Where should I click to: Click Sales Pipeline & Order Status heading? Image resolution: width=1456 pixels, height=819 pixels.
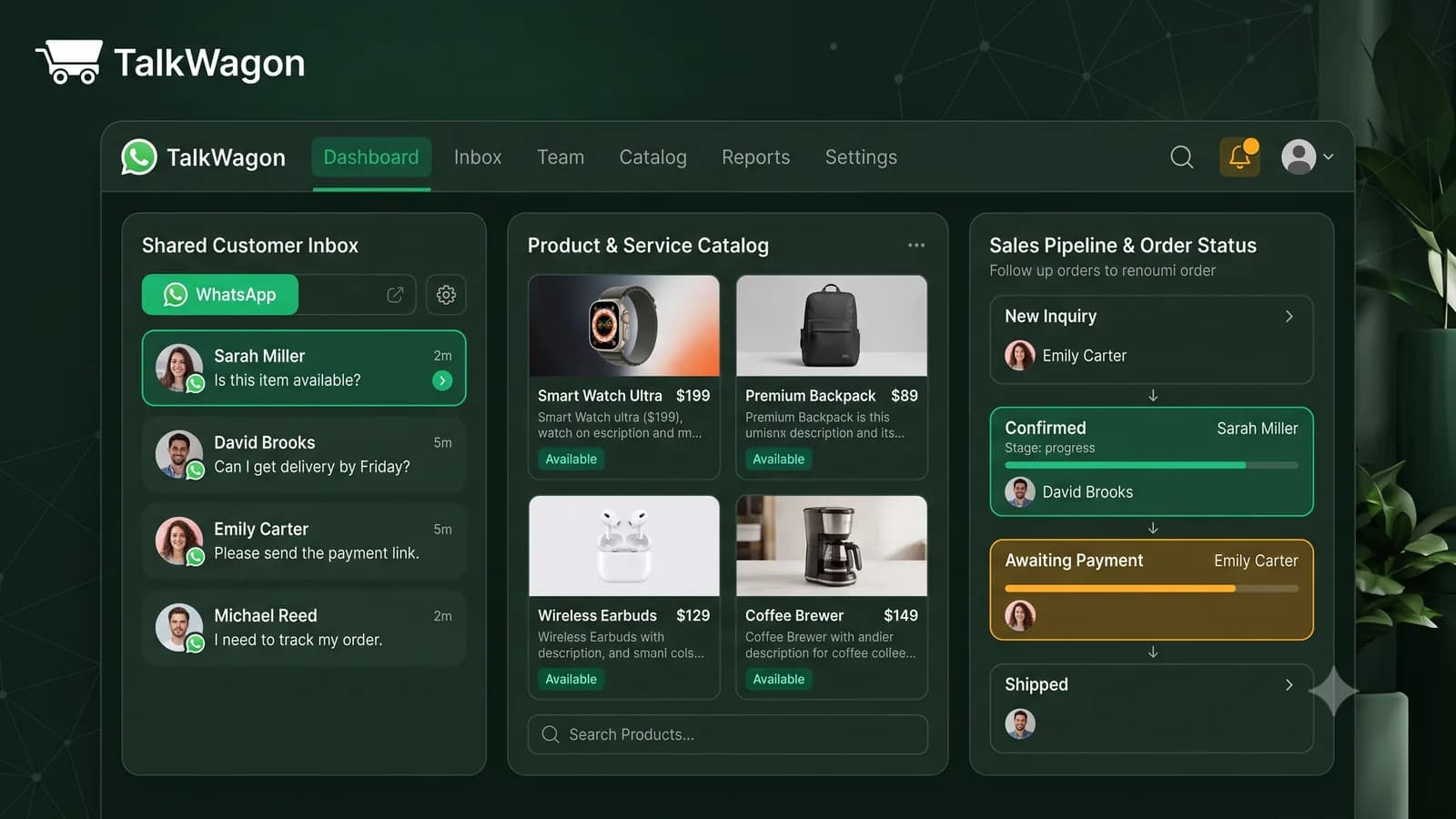1123,246
